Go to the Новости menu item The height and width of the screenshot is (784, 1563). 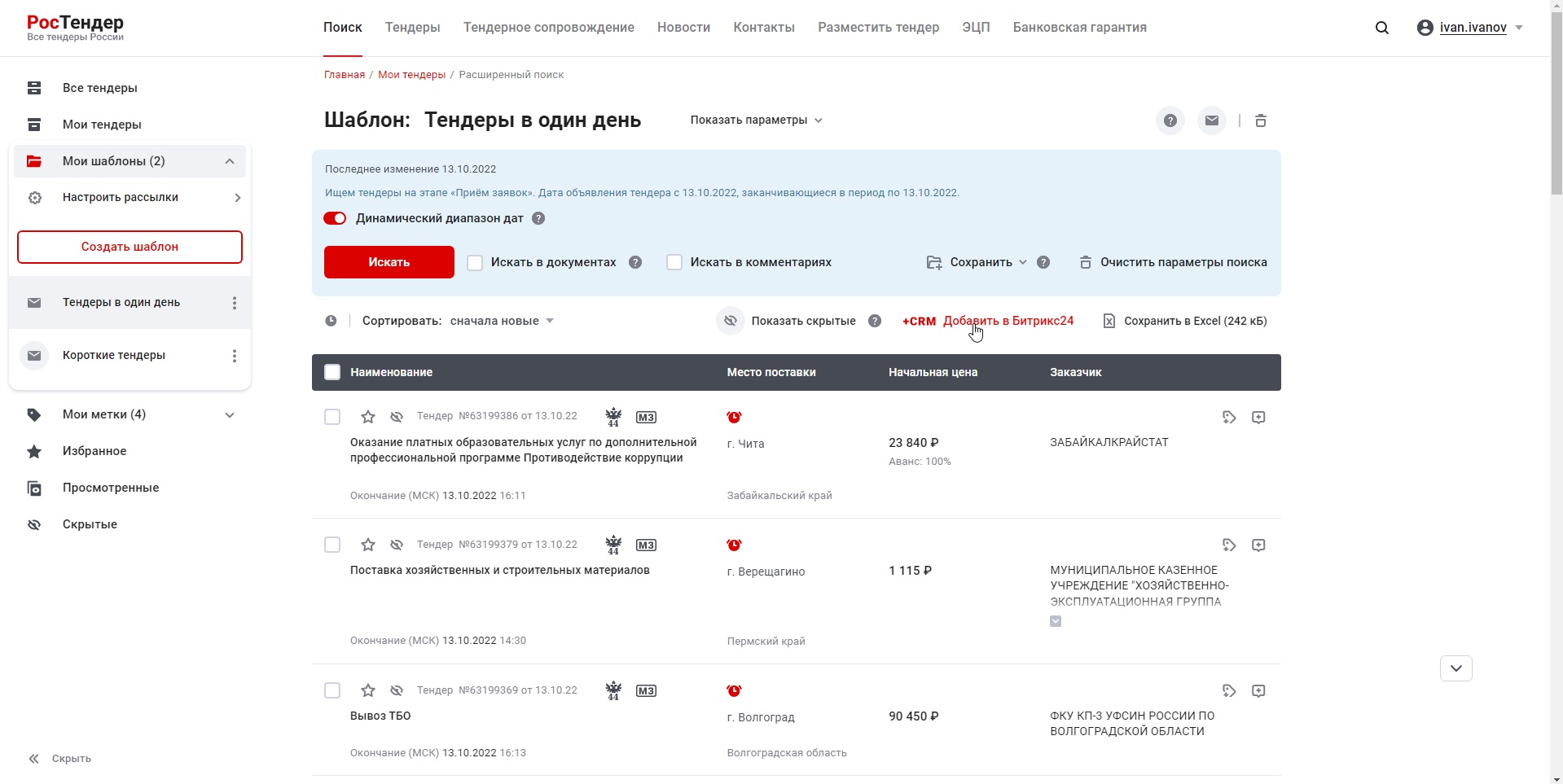(683, 27)
